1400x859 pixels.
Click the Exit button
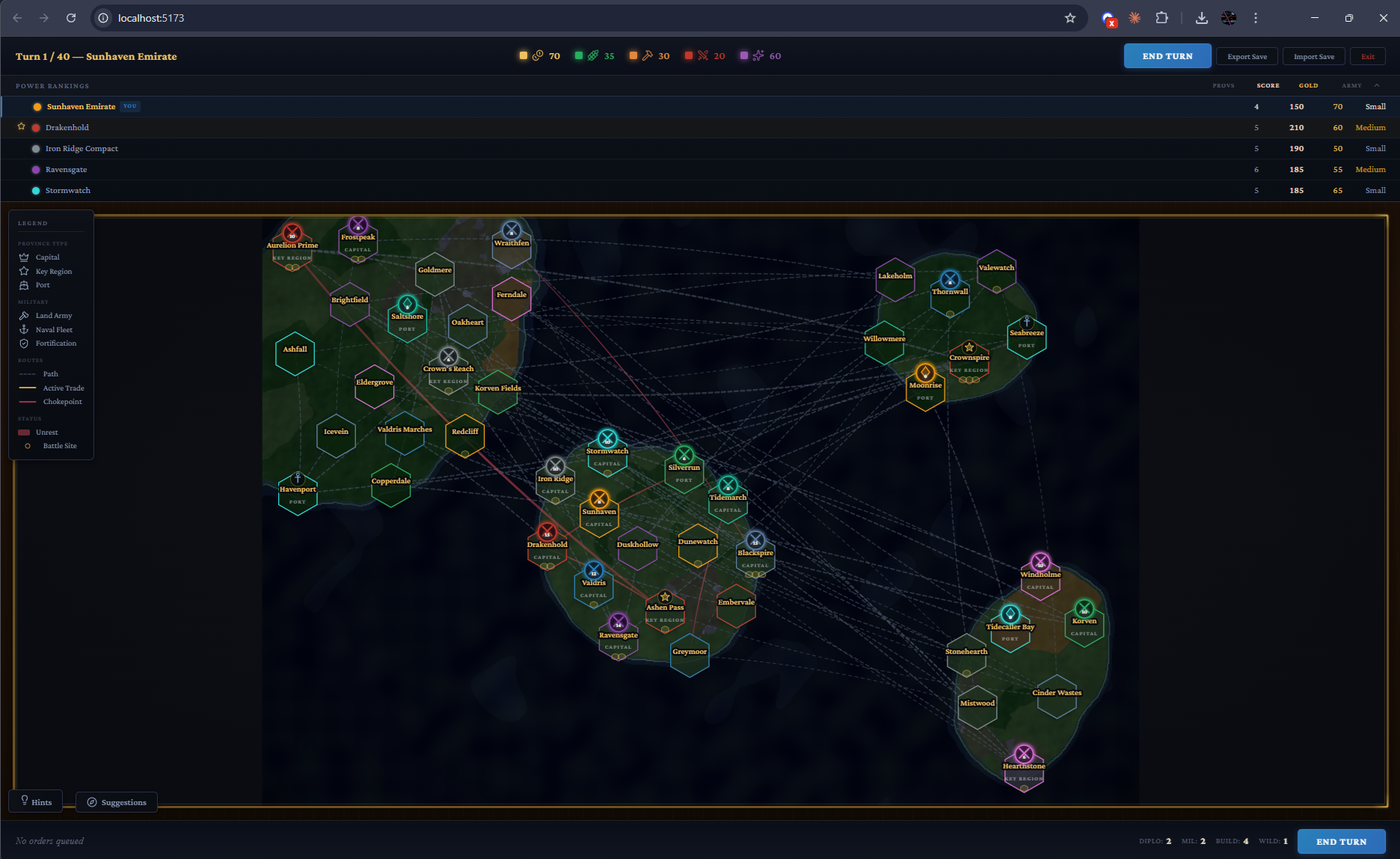[1368, 57]
